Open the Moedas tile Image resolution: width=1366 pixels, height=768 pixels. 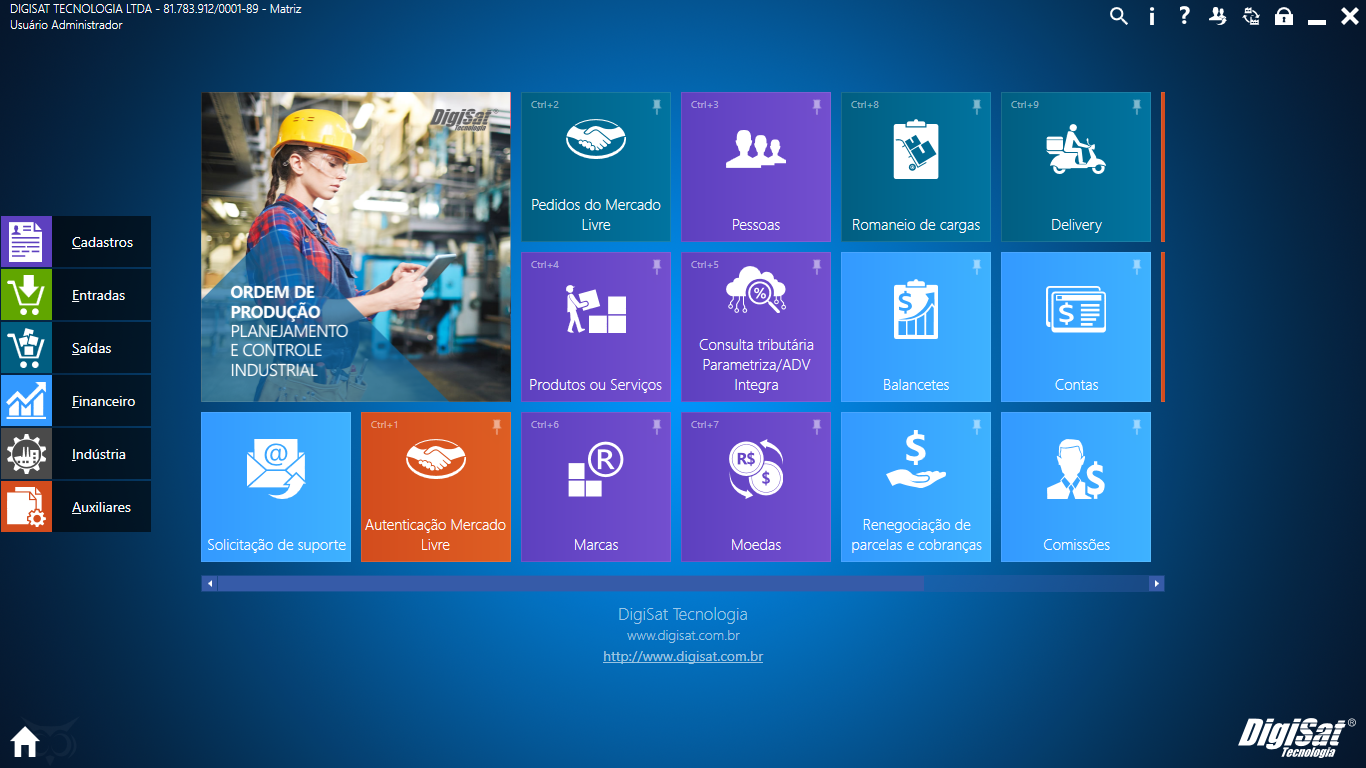click(x=756, y=487)
